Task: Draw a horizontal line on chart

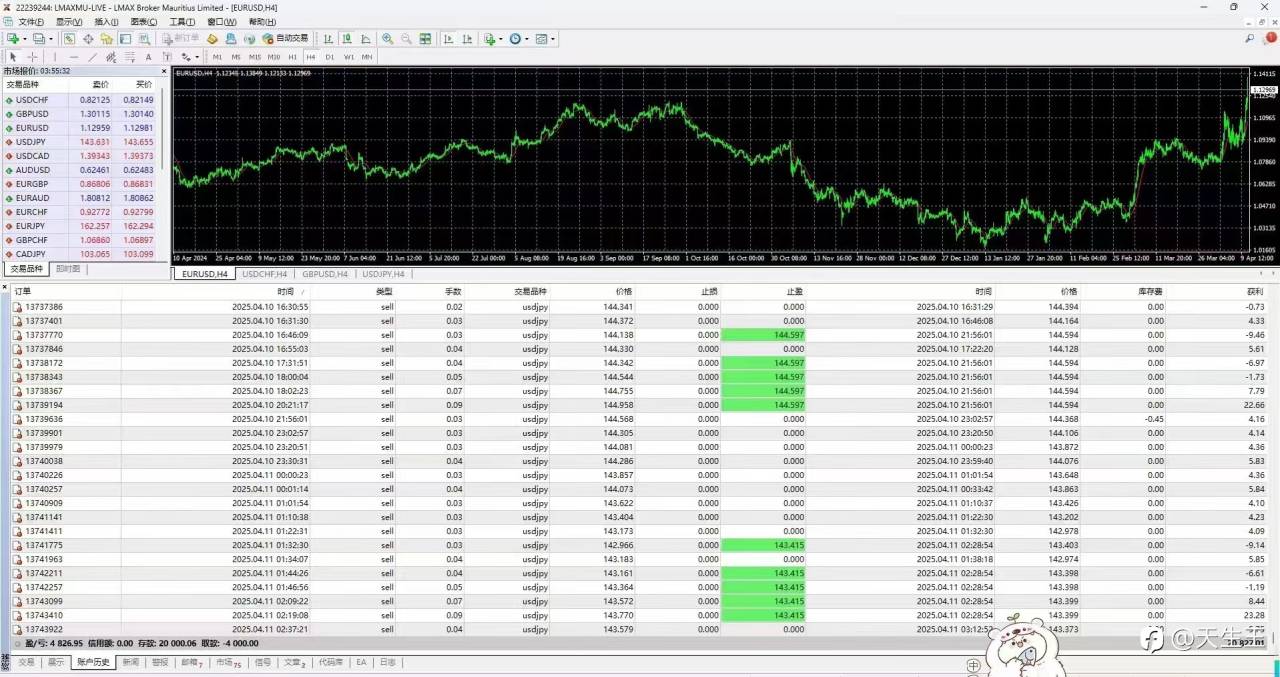Action: pyautogui.click(x=73, y=57)
